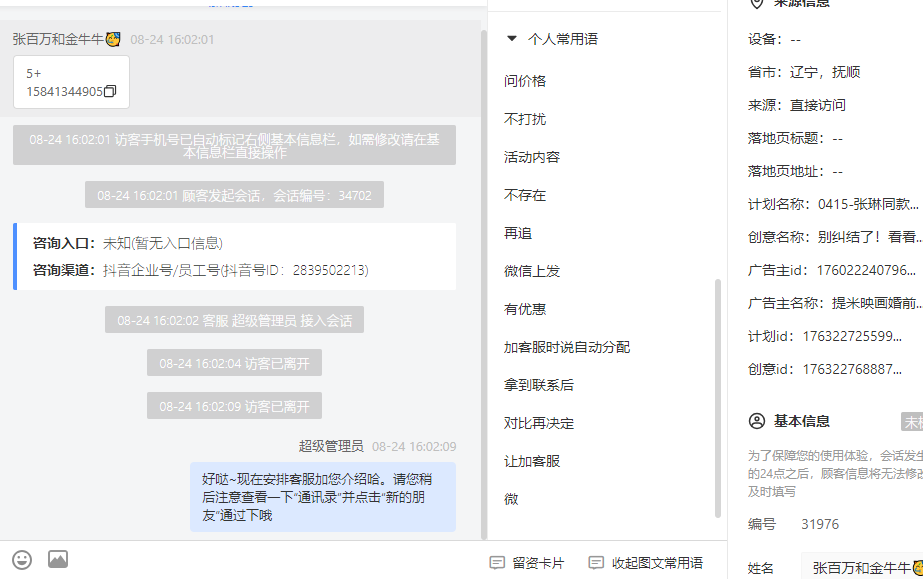Viewport: 923px width, 579px height.
Task: Copy phone number 15841344905 icon
Action: coord(110,91)
